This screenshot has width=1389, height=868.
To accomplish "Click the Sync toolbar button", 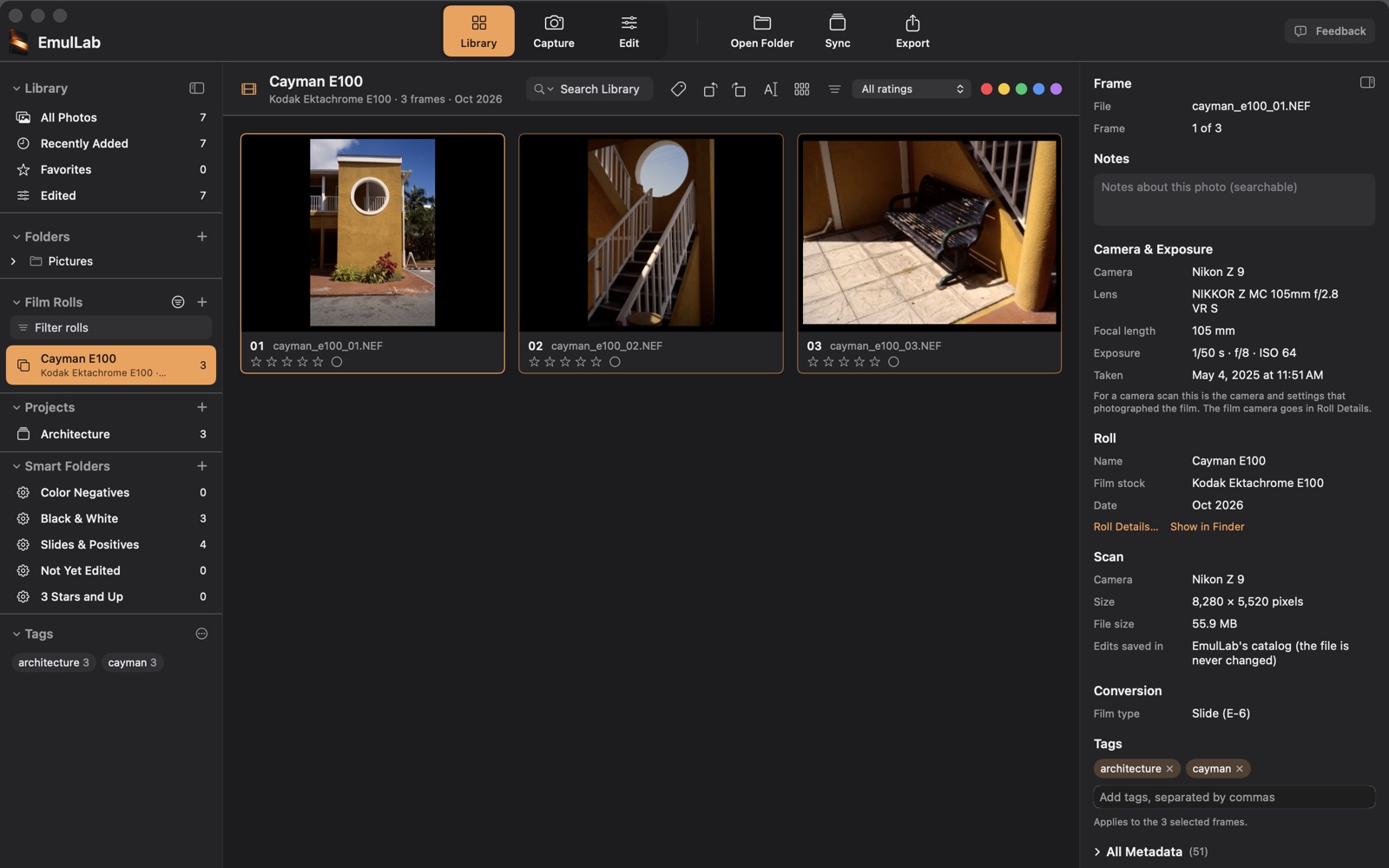I will pos(837,31).
